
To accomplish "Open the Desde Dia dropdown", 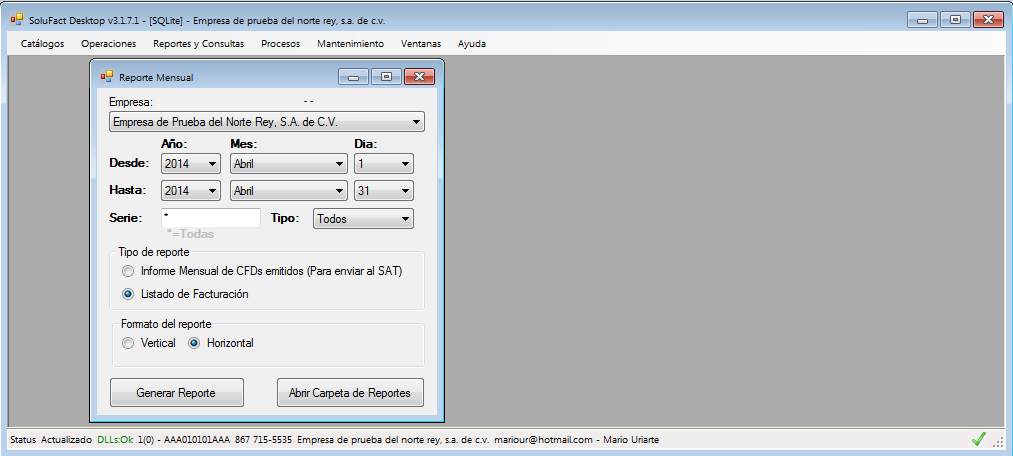I will (x=384, y=163).
